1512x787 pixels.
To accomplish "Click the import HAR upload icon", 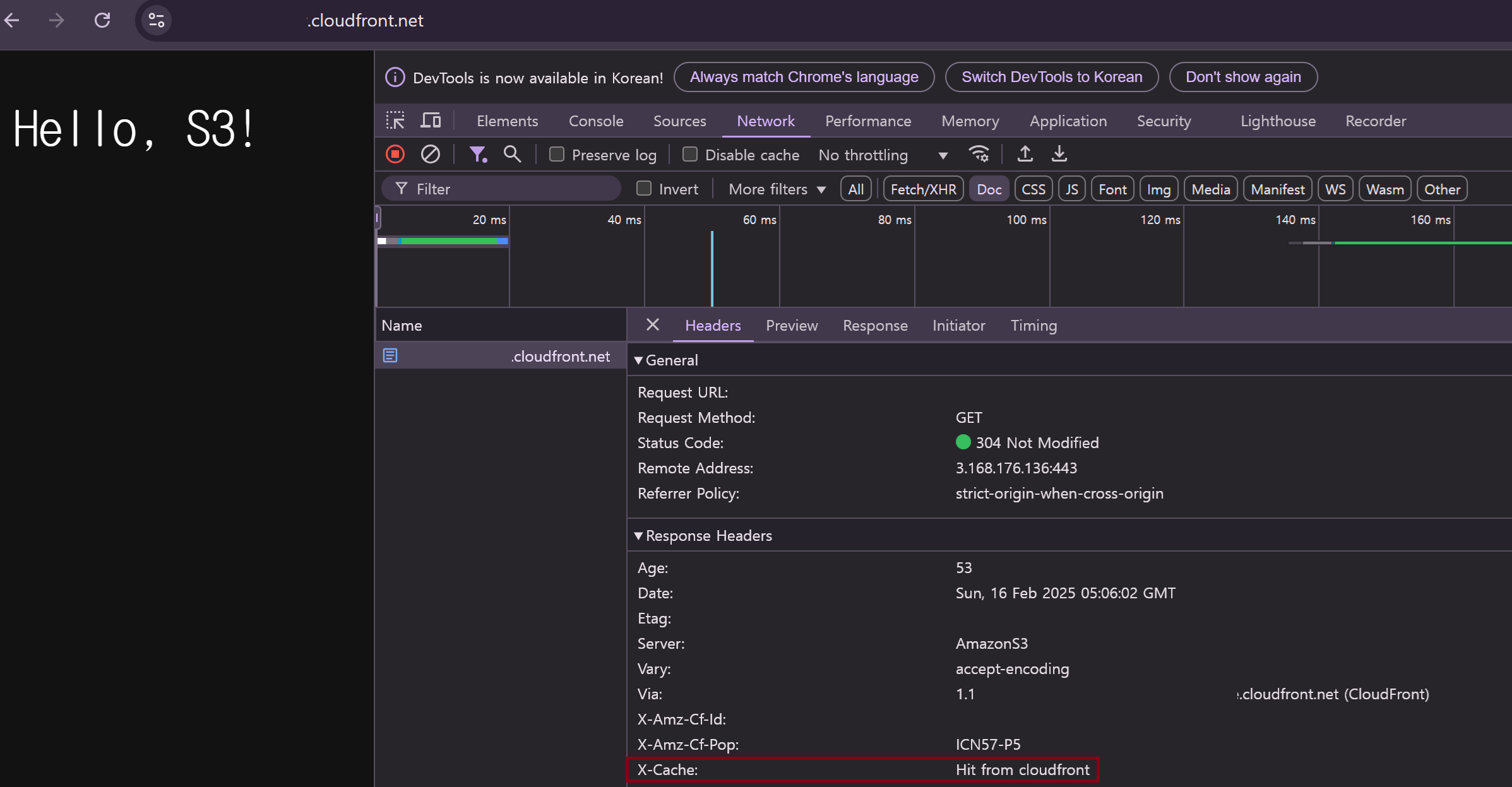I will 1025,155.
